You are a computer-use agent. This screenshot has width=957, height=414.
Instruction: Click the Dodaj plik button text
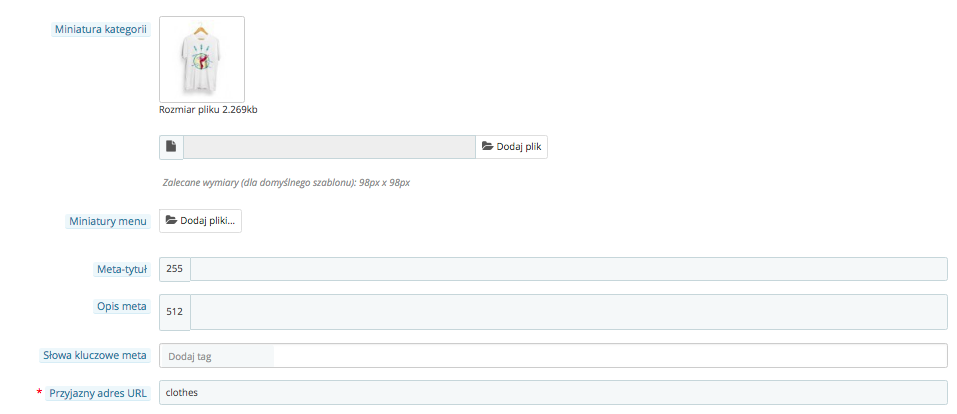[x=519, y=147]
